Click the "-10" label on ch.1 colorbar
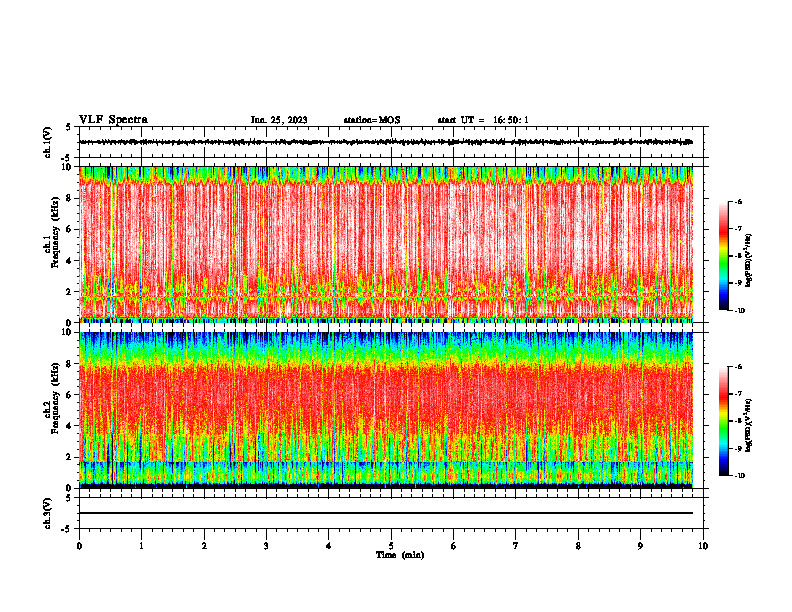 (739, 311)
